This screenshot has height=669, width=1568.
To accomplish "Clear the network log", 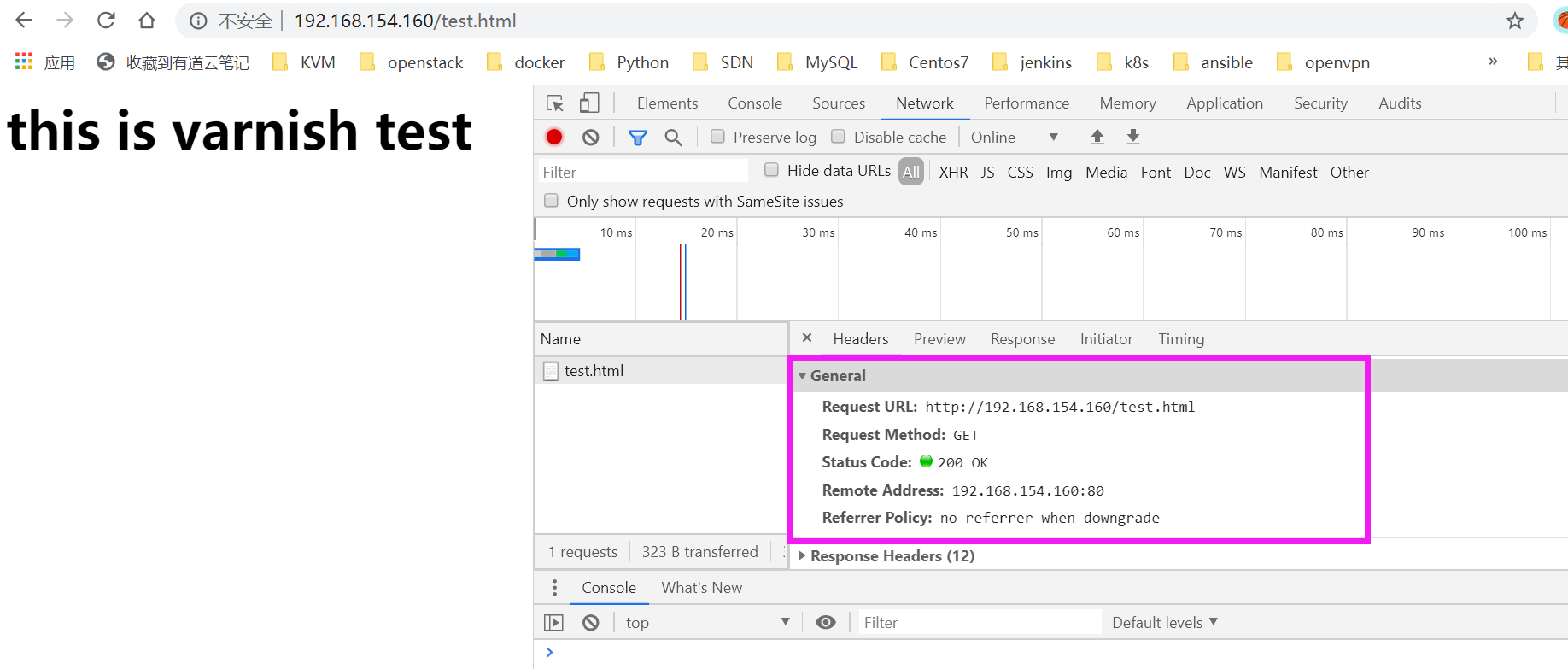I will 590,137.
